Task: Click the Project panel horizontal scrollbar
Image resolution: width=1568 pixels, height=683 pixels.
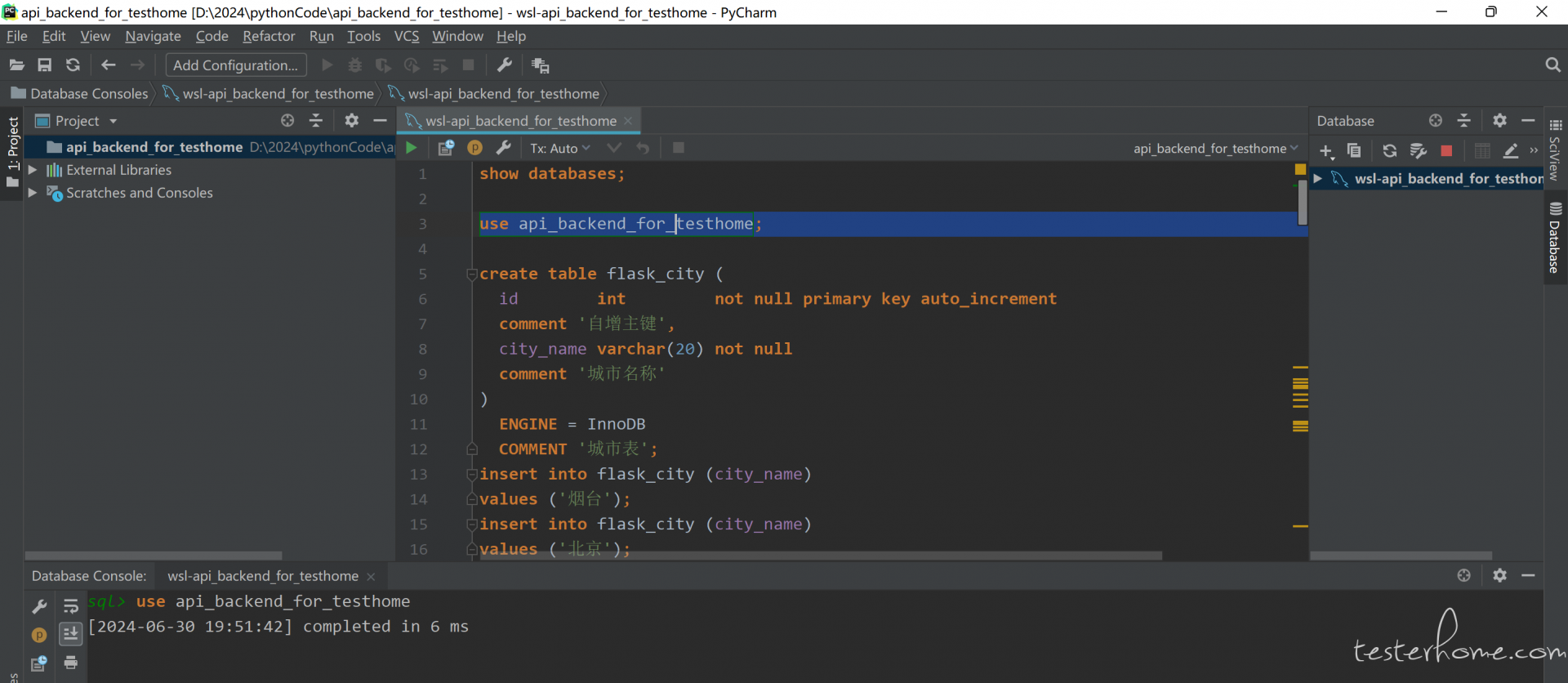Action: (x=154, y=556)
